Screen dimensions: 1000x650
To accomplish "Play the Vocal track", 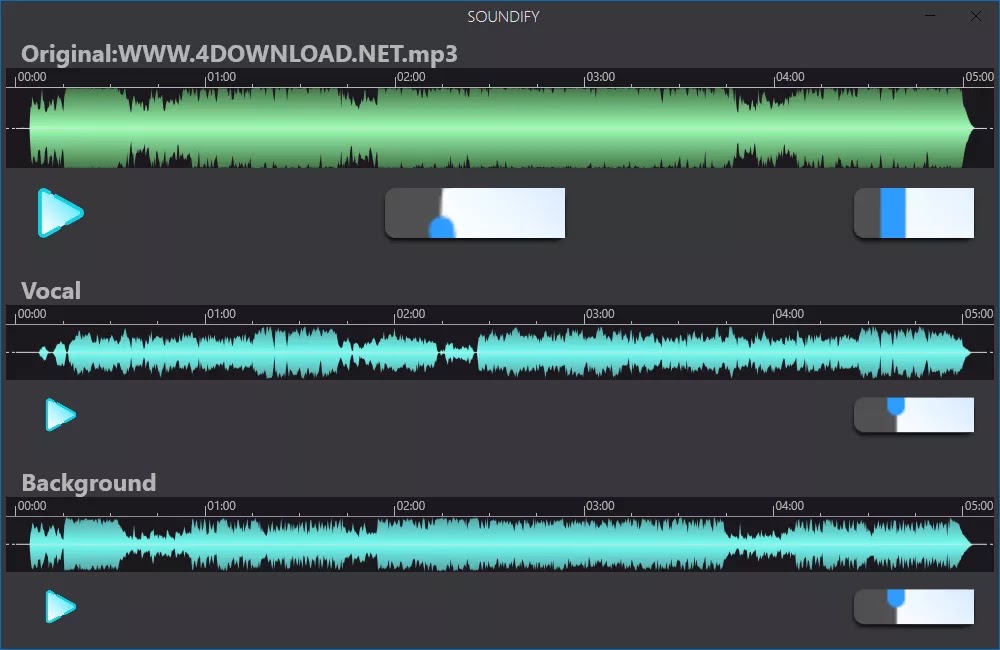I will (x=58, y=415).
